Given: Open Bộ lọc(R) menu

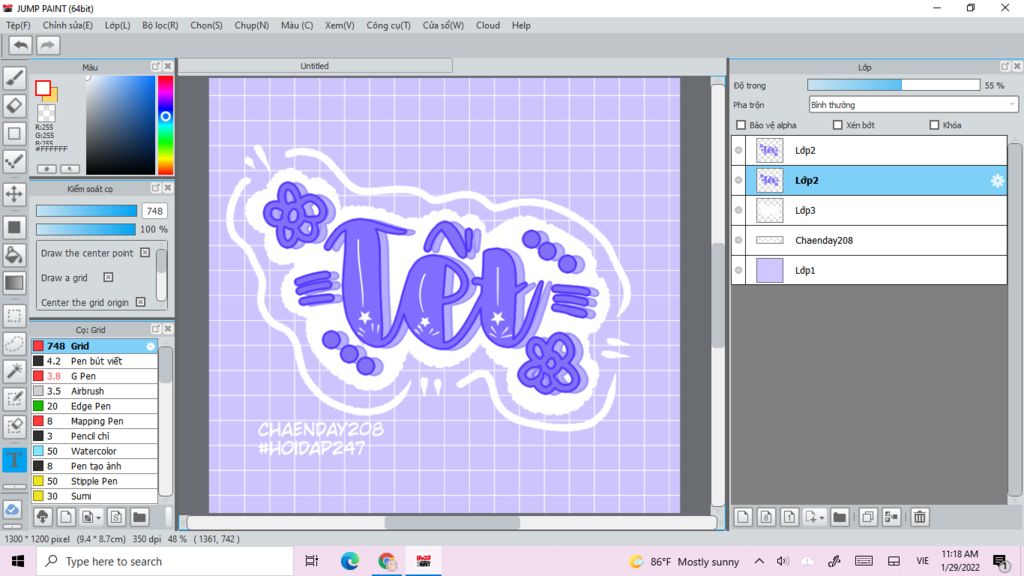Looking at the screenshot, I should (160, 25).
